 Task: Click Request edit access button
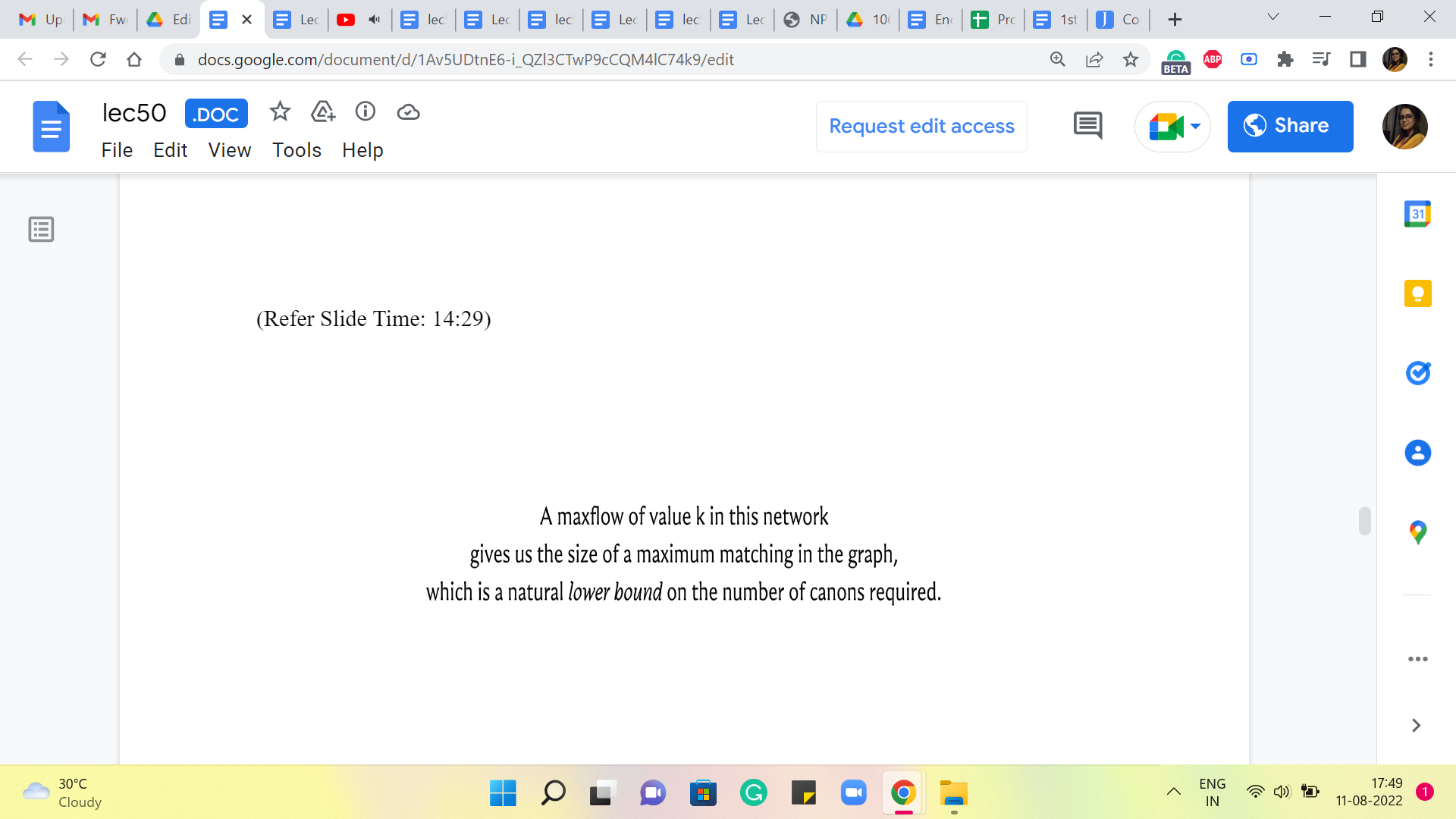click(x=921, y=126)
